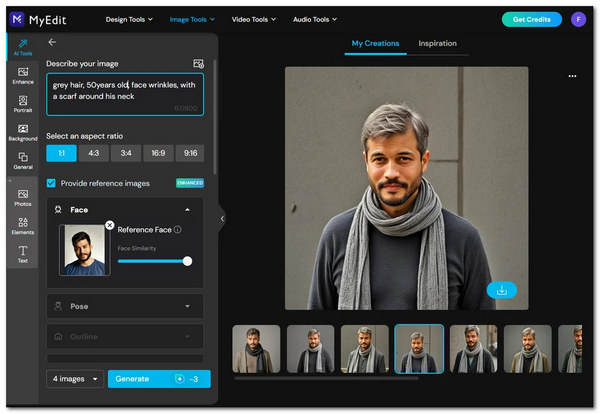Image resolution: width=600 pixels, height=414 pixels.
Task: Click the Face Similarity slider handle
Action: pos(187,261)
